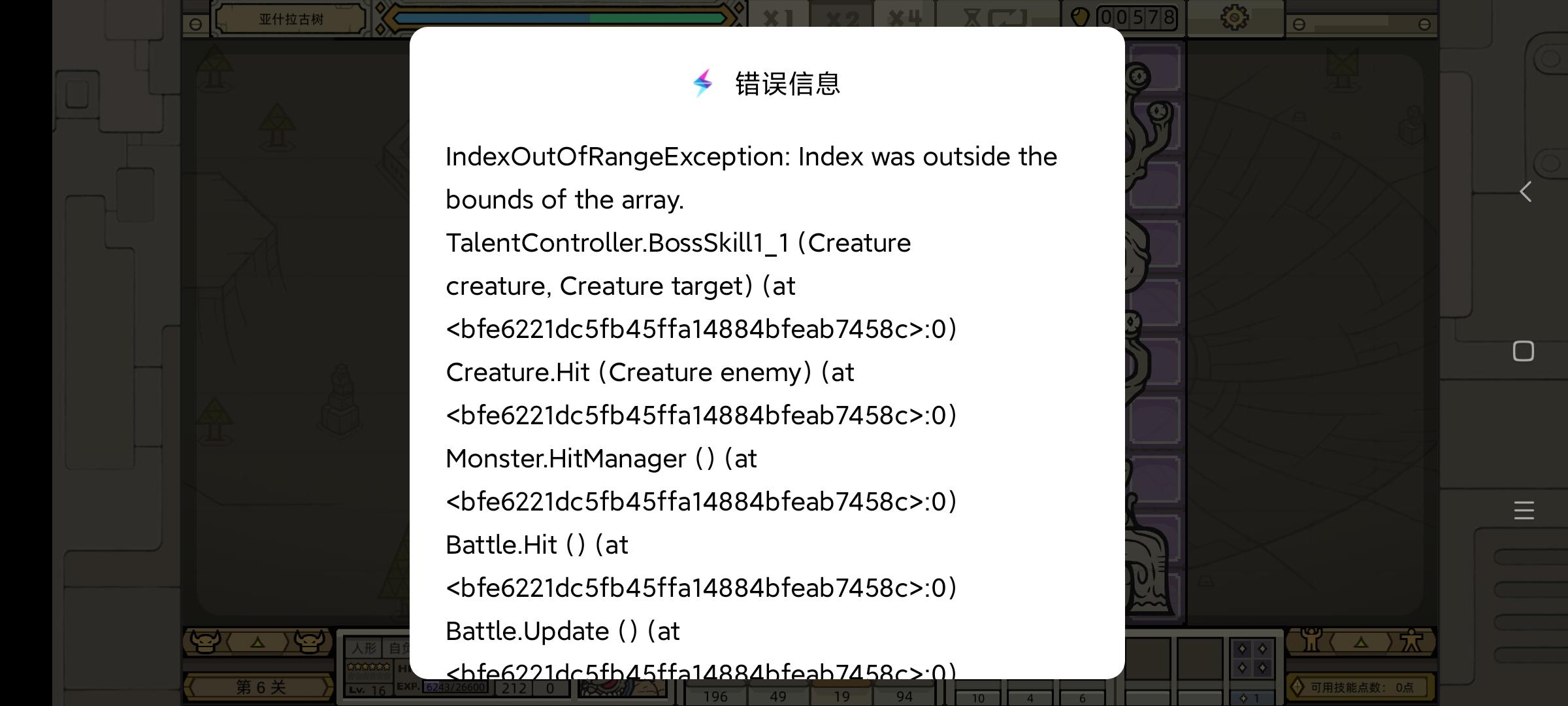Click the 亚什拉古树 name plate
Viewport: 1568px width, 706px height.
click(x=291, y=19)
